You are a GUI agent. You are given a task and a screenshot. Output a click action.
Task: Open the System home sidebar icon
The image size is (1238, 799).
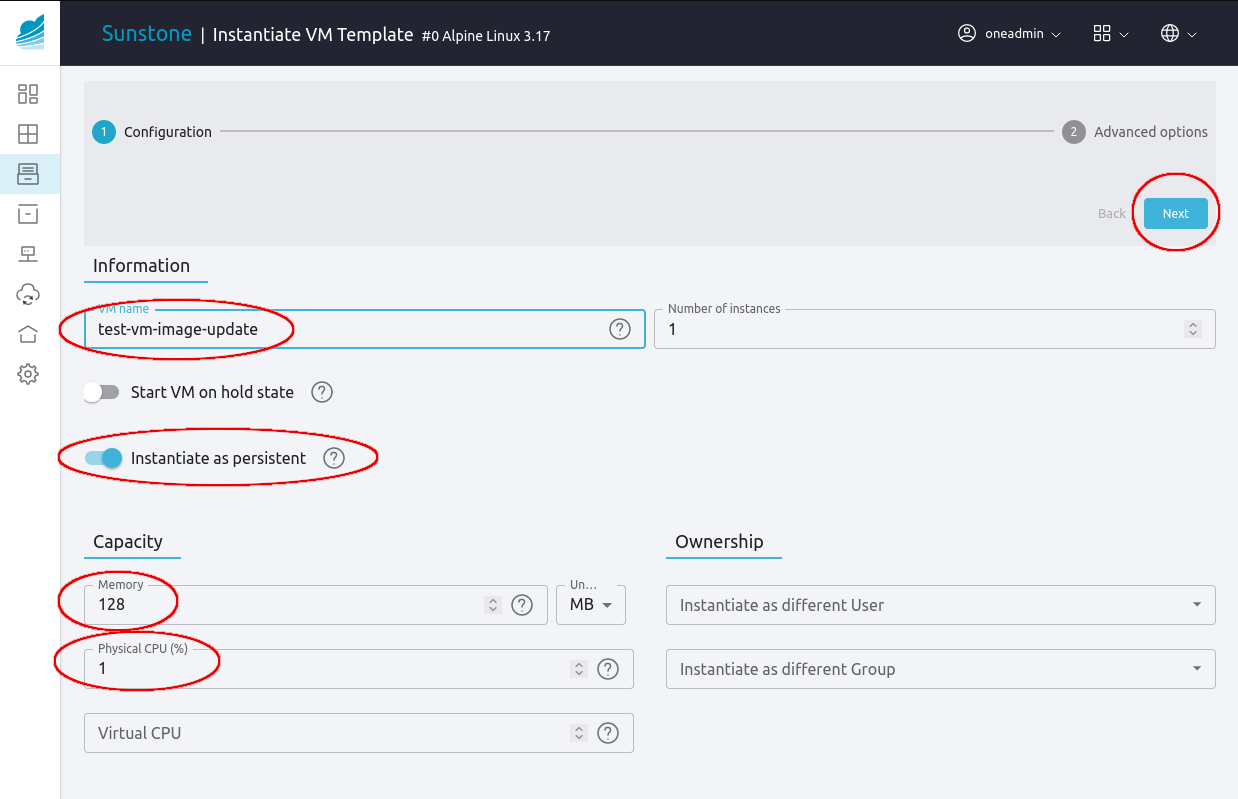[x=28, y=334]
